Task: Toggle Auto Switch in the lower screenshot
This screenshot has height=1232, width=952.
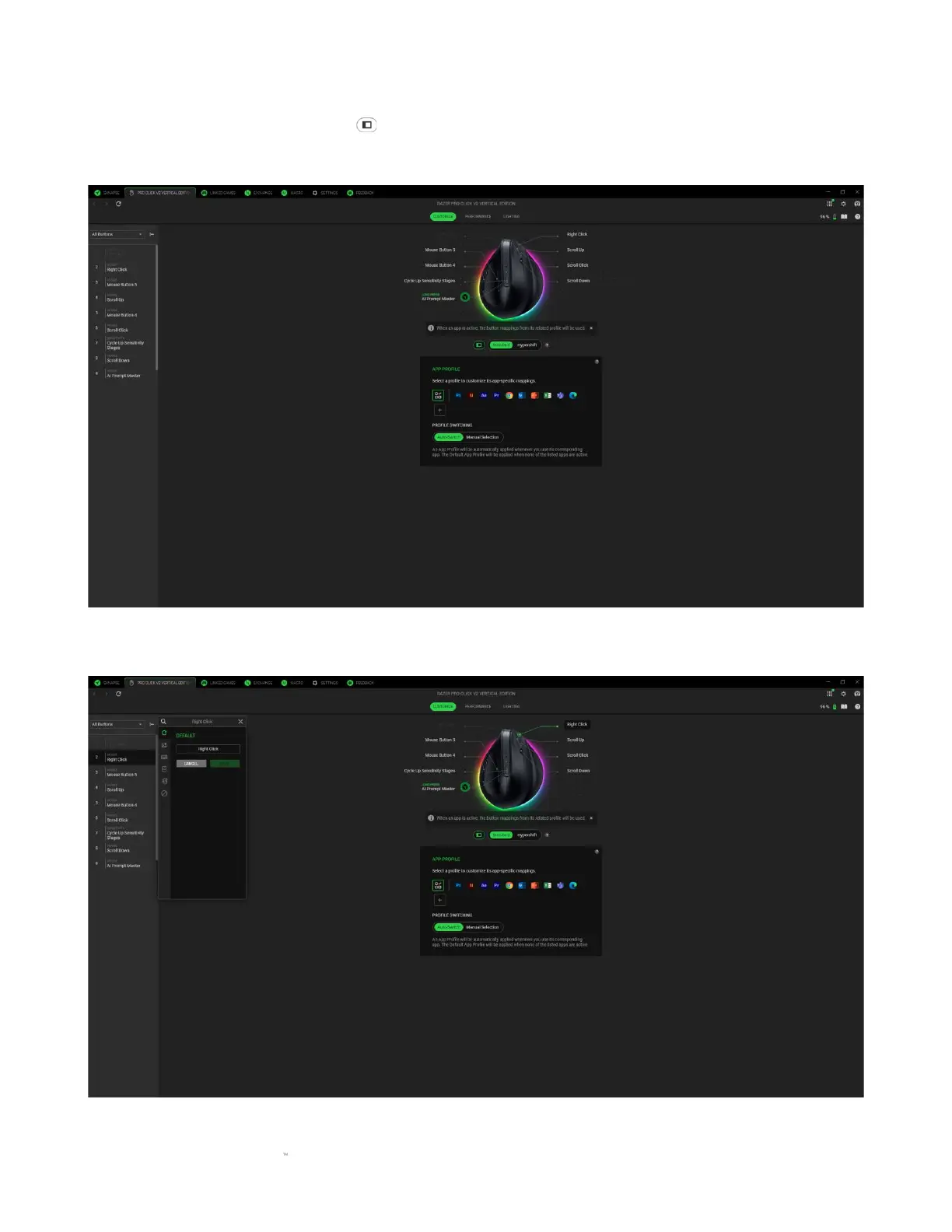Action: point(448,927)
